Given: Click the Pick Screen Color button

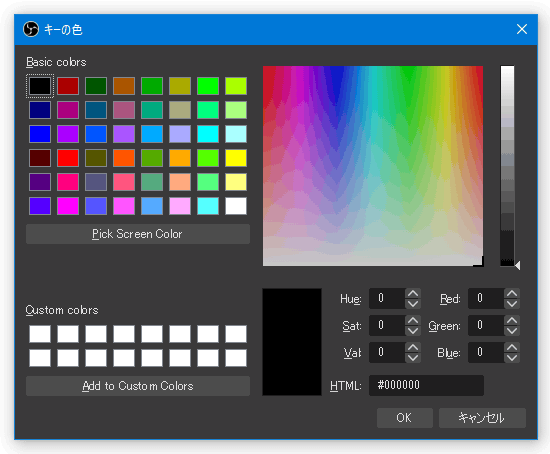Looking at the screenshot, I should pyautogui.click(x=138, y=234).
